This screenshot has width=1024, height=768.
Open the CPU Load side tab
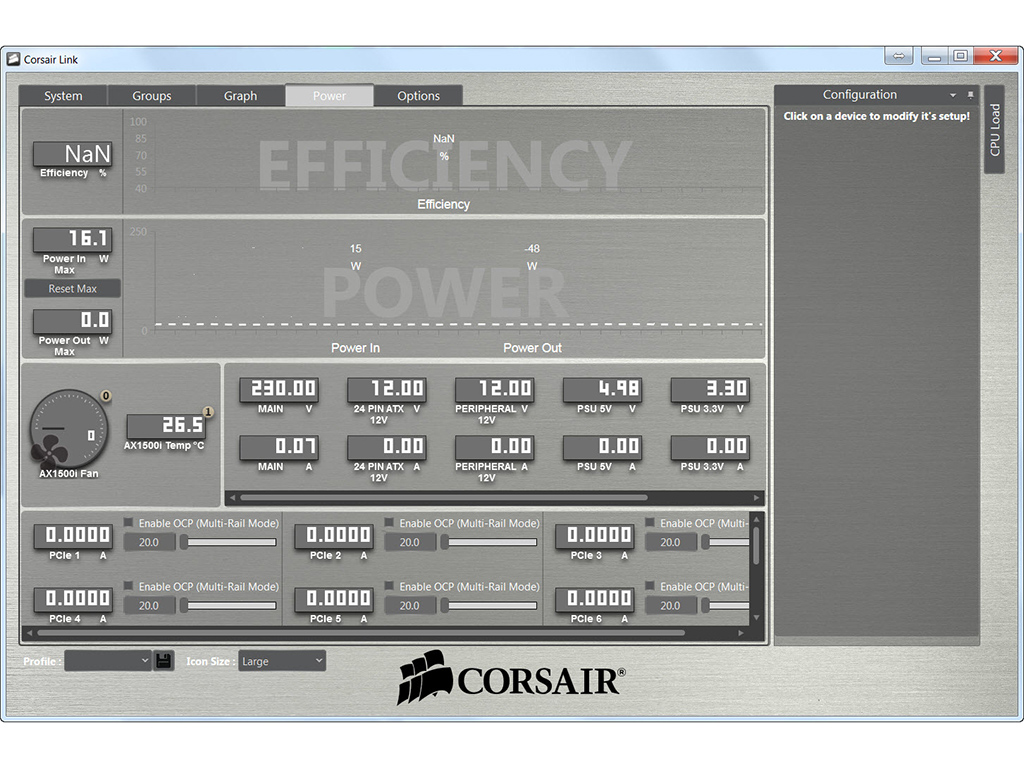(995, 129)
